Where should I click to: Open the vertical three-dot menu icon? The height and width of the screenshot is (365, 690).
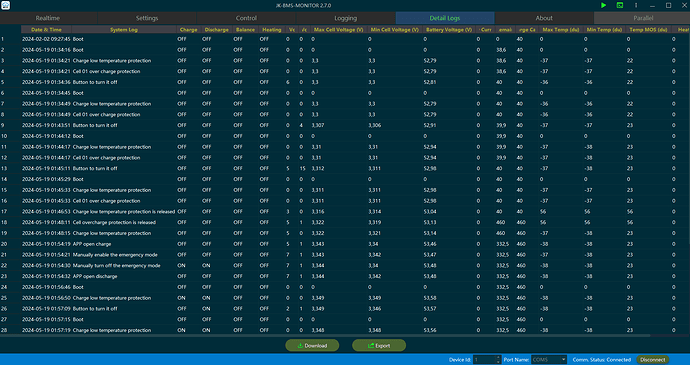coord(636,5)
